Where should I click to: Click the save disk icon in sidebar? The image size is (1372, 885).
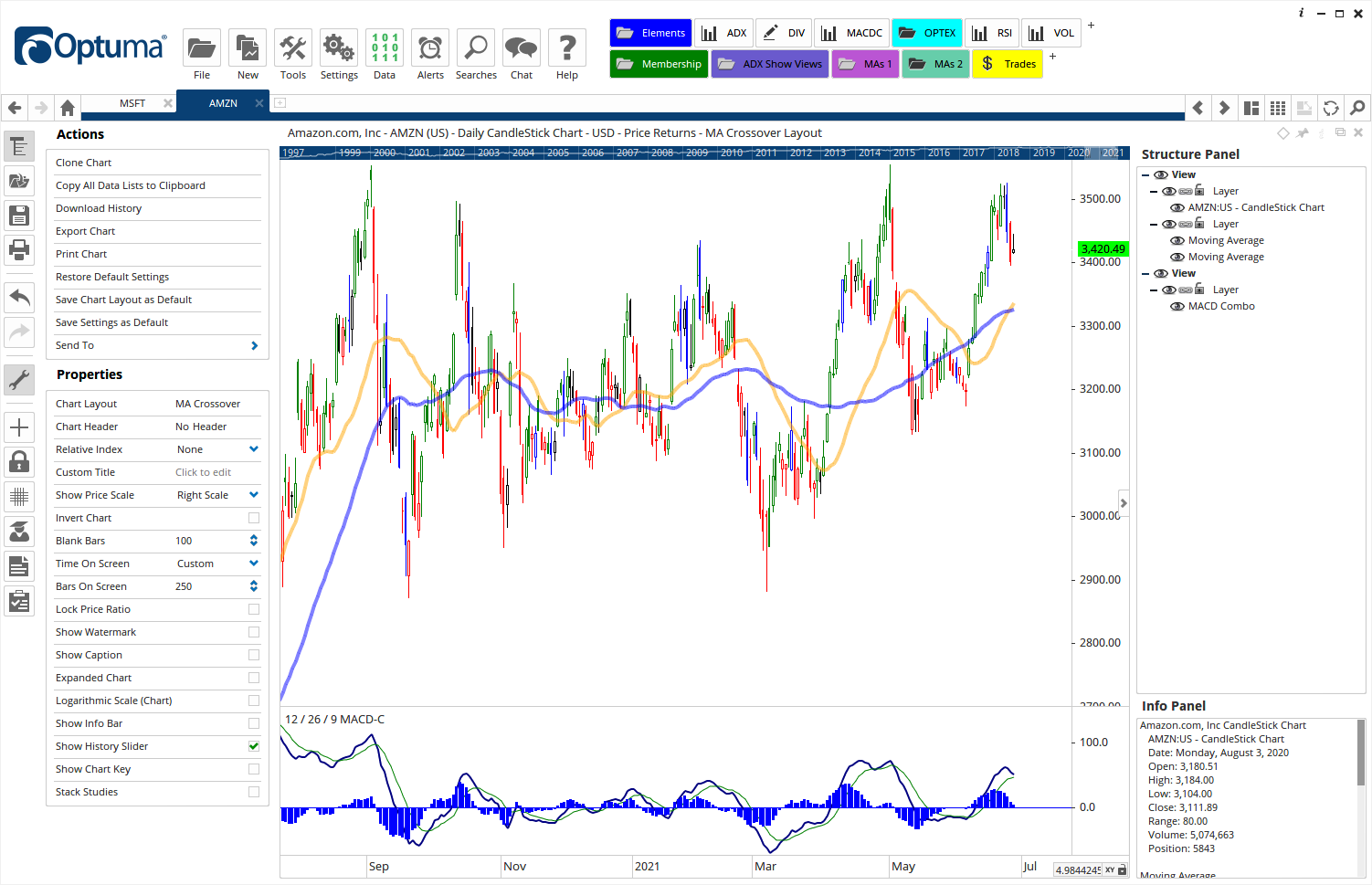click(x=19, y=216)
